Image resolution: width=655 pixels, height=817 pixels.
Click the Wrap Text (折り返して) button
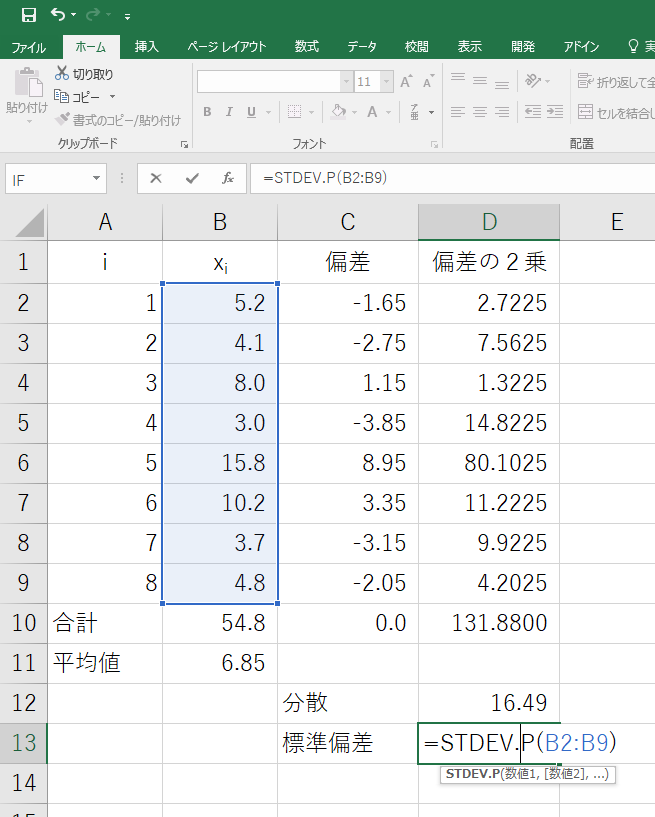[x=615, y=81]
